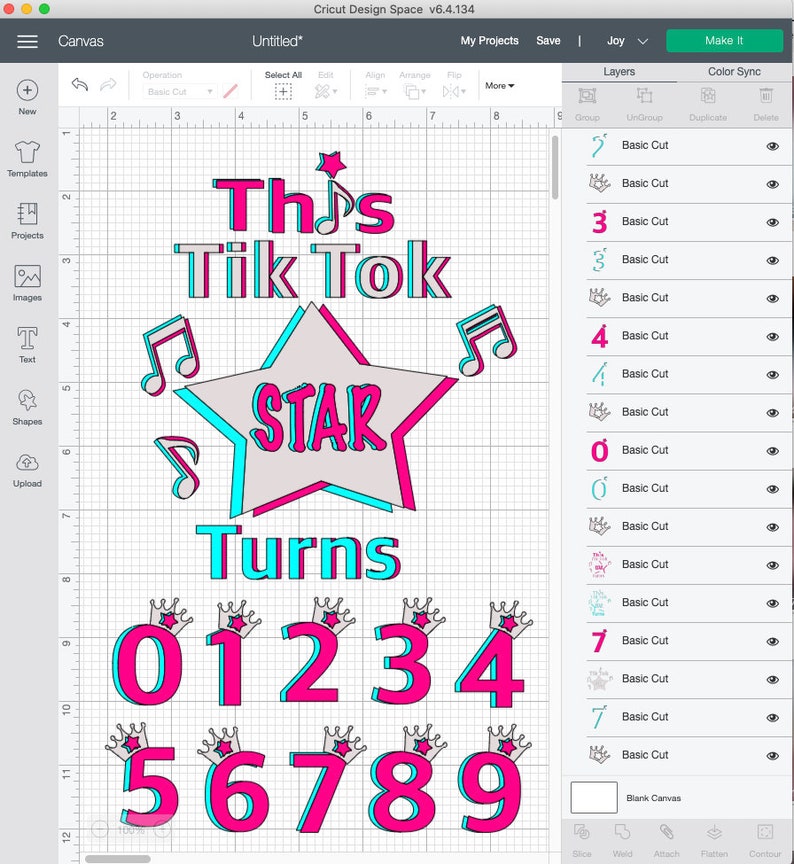Click the Make It button

[724, 41]
